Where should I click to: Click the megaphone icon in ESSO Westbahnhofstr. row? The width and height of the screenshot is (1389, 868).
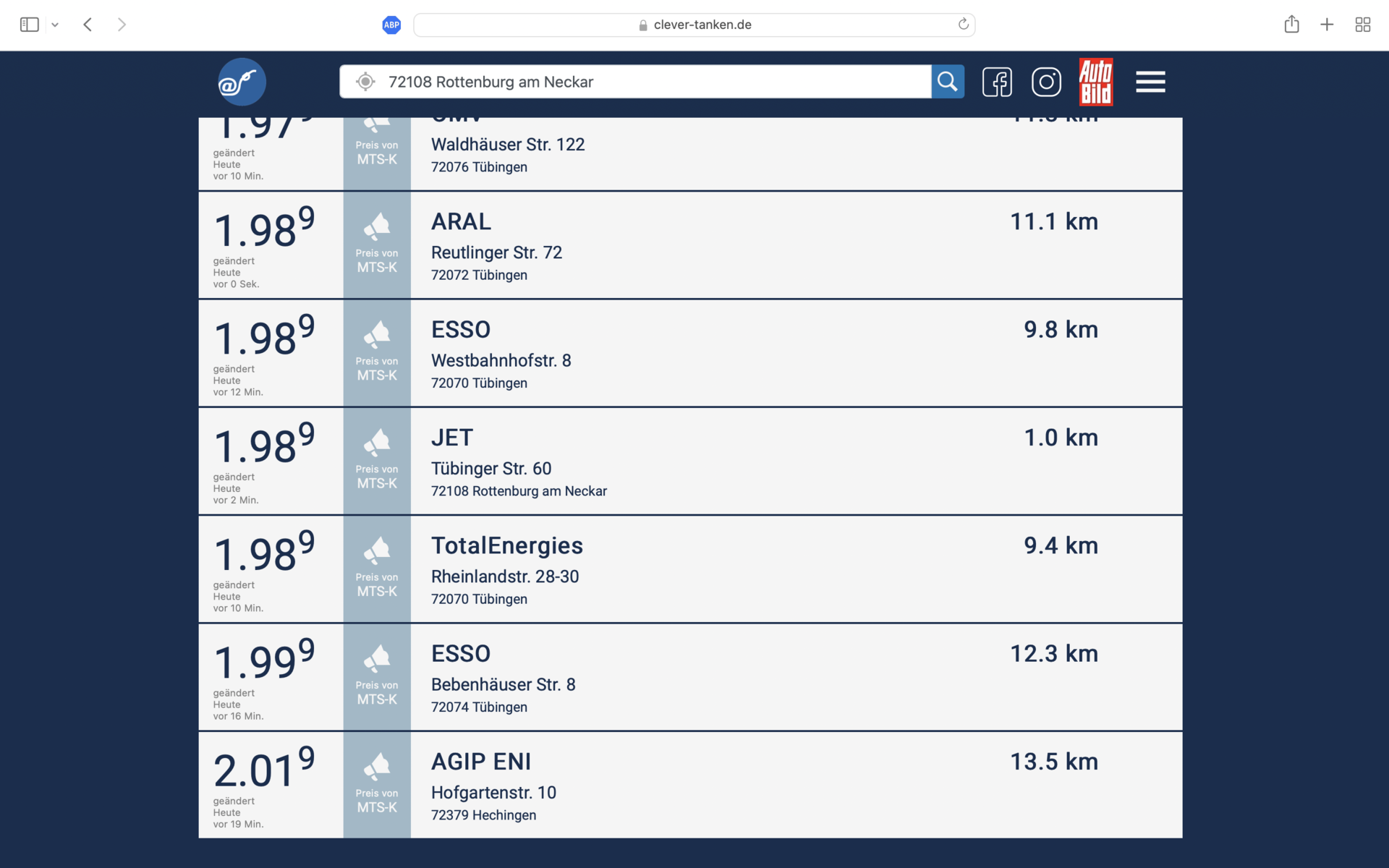coord(377,334)
